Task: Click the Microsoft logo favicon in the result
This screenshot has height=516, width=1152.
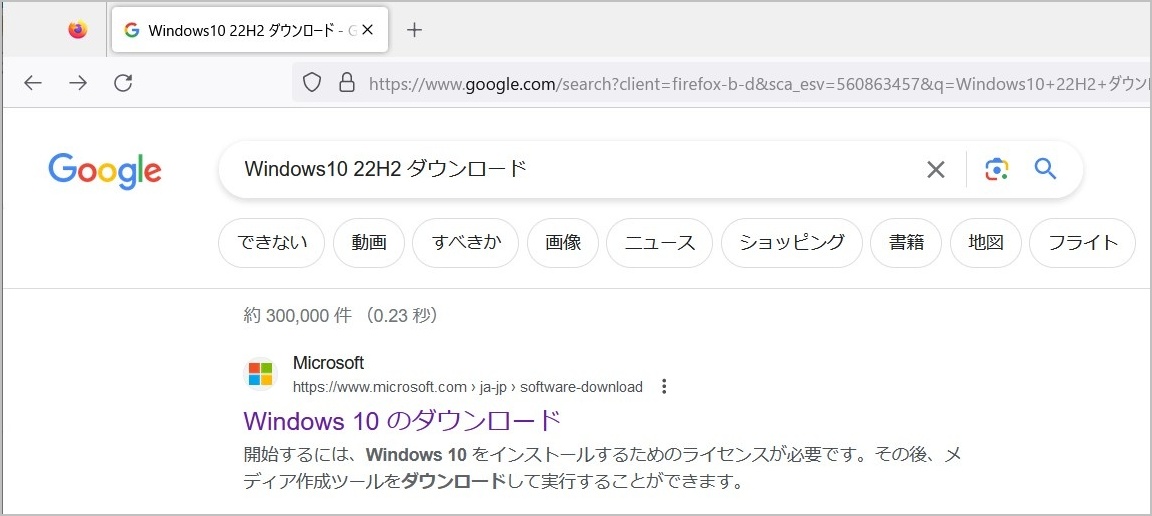Action: point(260,374)
